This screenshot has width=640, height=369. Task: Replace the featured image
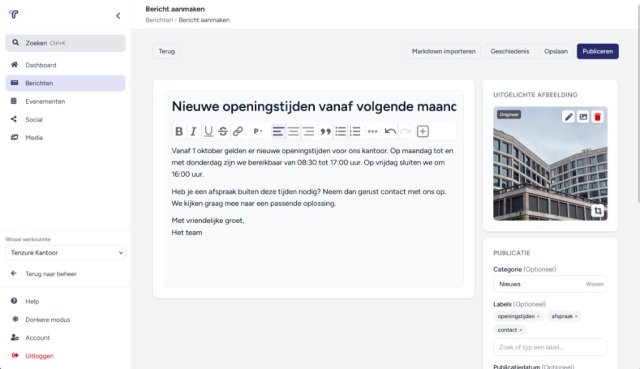point(583,117)
